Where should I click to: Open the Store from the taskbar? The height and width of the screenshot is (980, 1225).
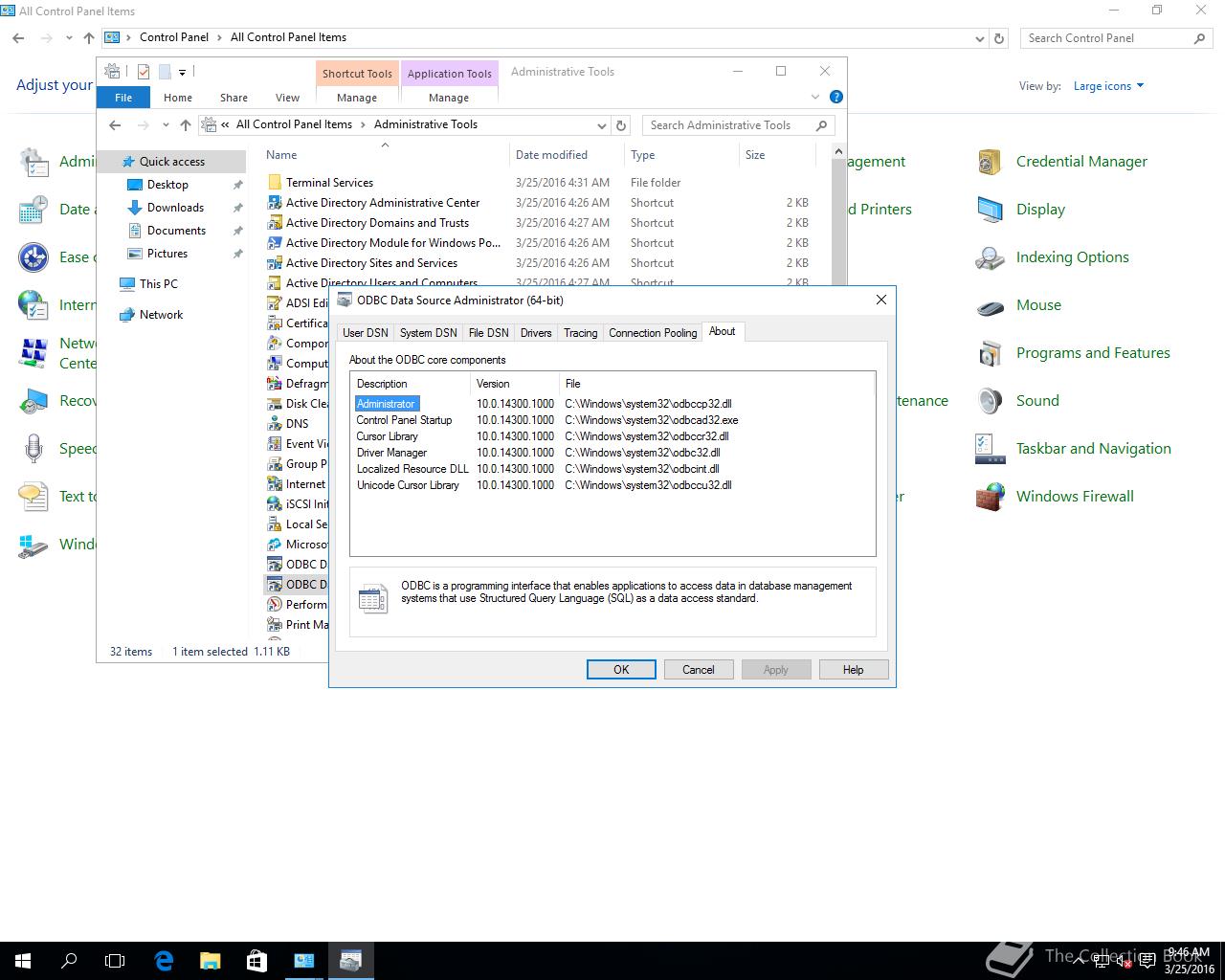[x=256, y=961]
